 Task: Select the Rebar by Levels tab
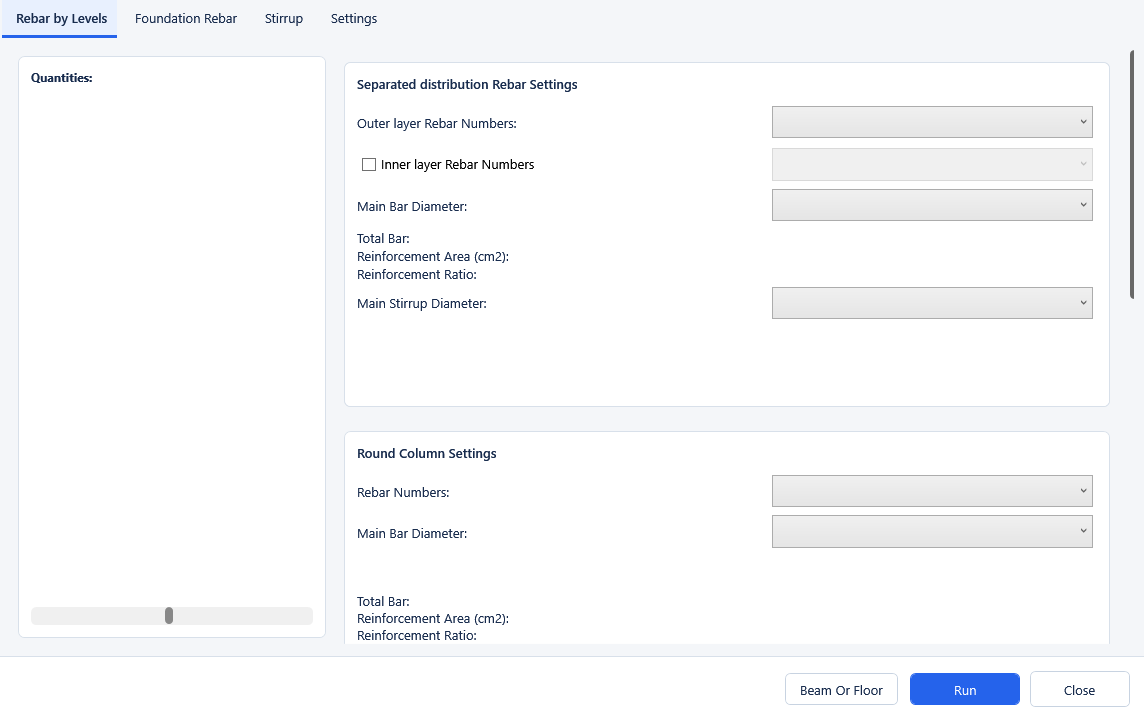click(x=61, y=19)
